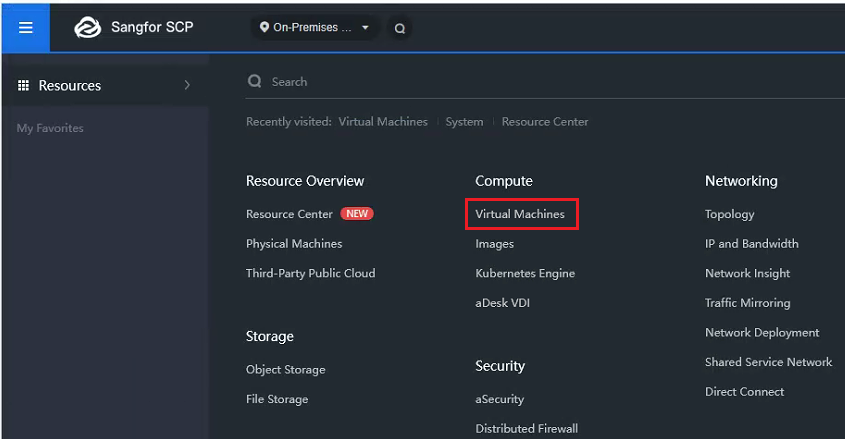Click the "Recently visited:" label
This screenshot has width=845, height=439.
(289, 122)
